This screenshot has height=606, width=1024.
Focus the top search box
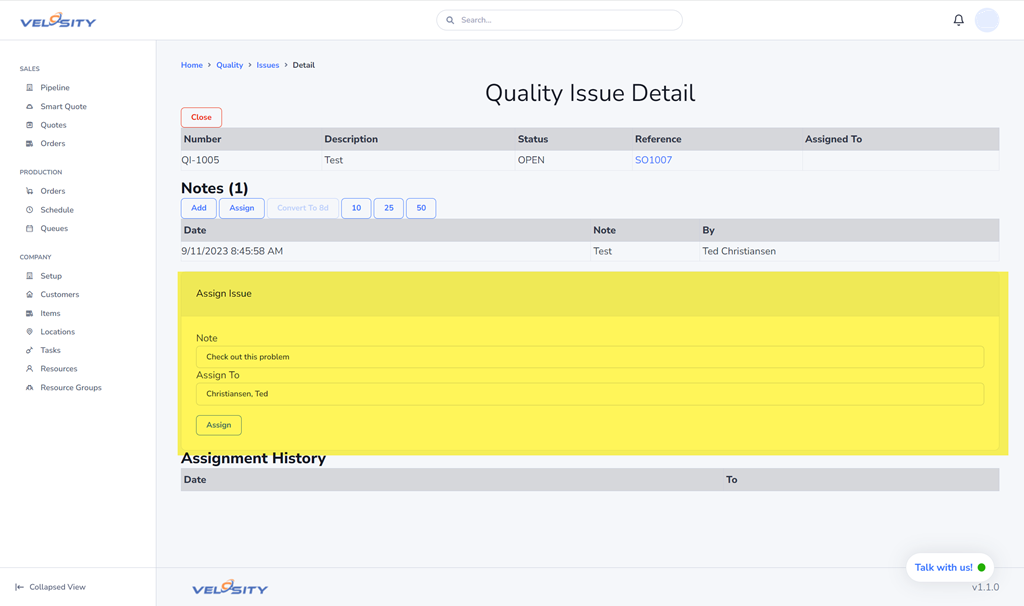(560, 20)
